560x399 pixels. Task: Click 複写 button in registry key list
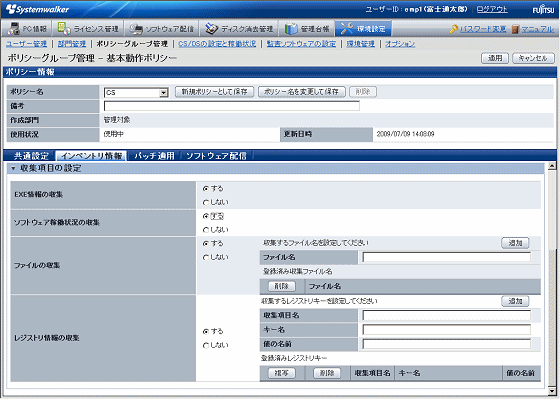click(x=282, y=373)
